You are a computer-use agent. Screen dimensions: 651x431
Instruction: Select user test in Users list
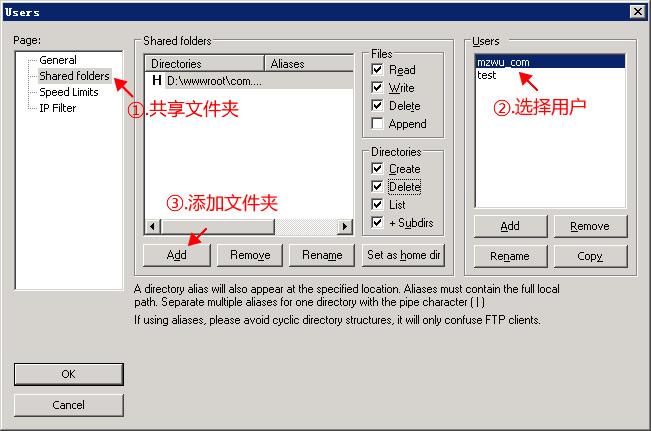(550, 75)
